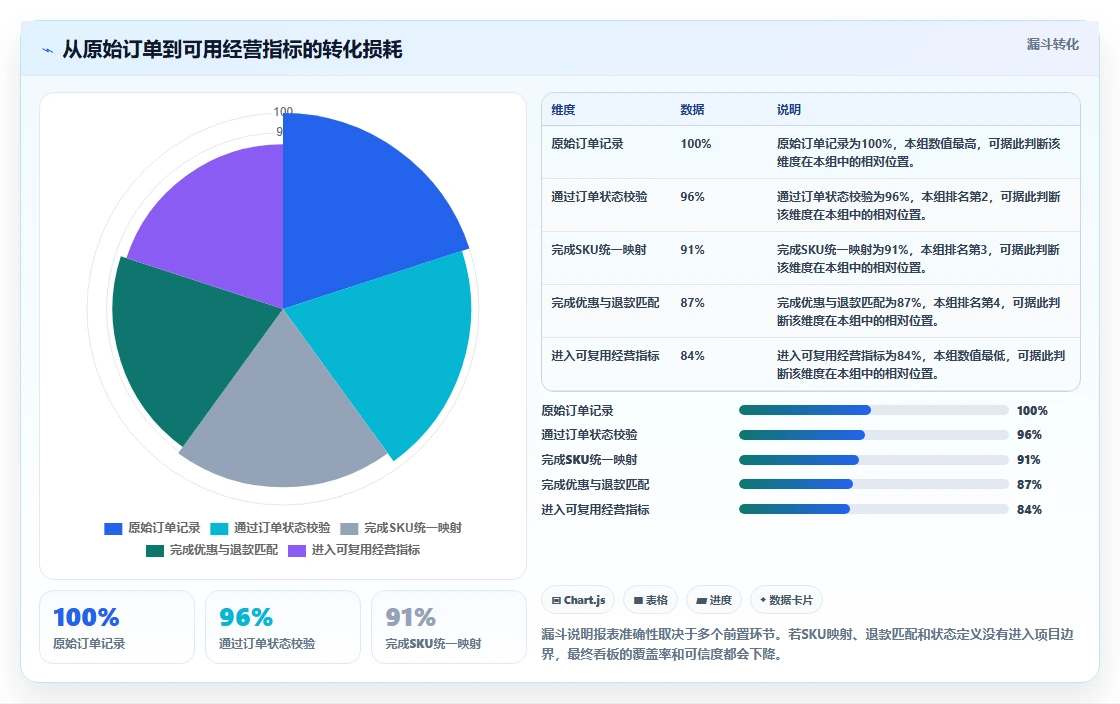Click the 漏斗转化 tag in header
This screenshot has width=1120, height=704.
point(1052,44)
